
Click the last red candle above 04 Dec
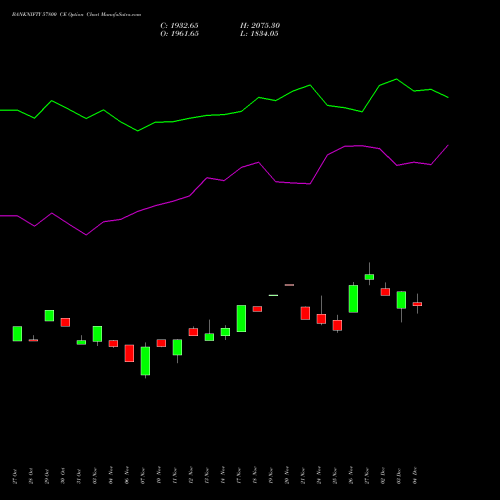pyautogui.click(x=417, y=304)
